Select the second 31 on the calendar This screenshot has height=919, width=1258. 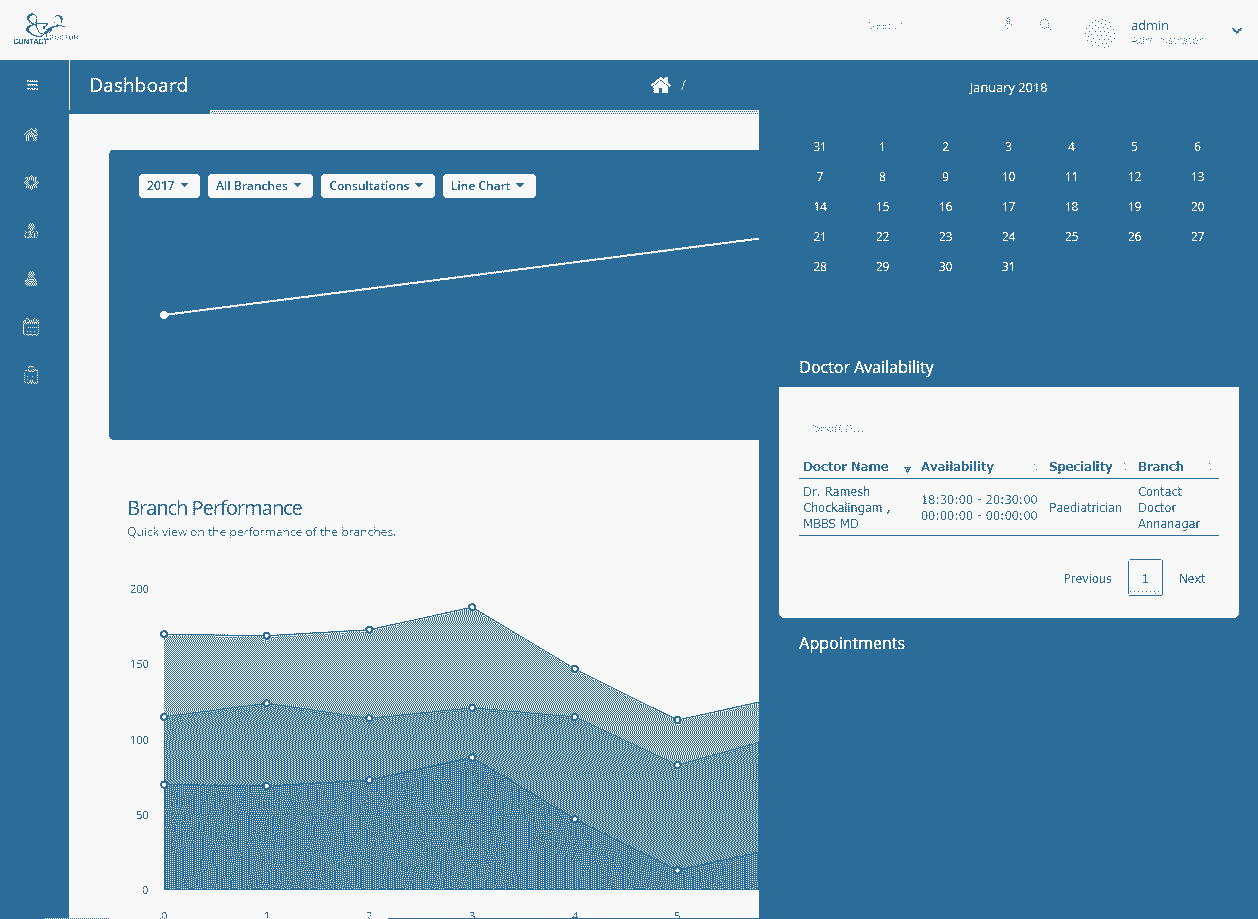pos(1008,267)
